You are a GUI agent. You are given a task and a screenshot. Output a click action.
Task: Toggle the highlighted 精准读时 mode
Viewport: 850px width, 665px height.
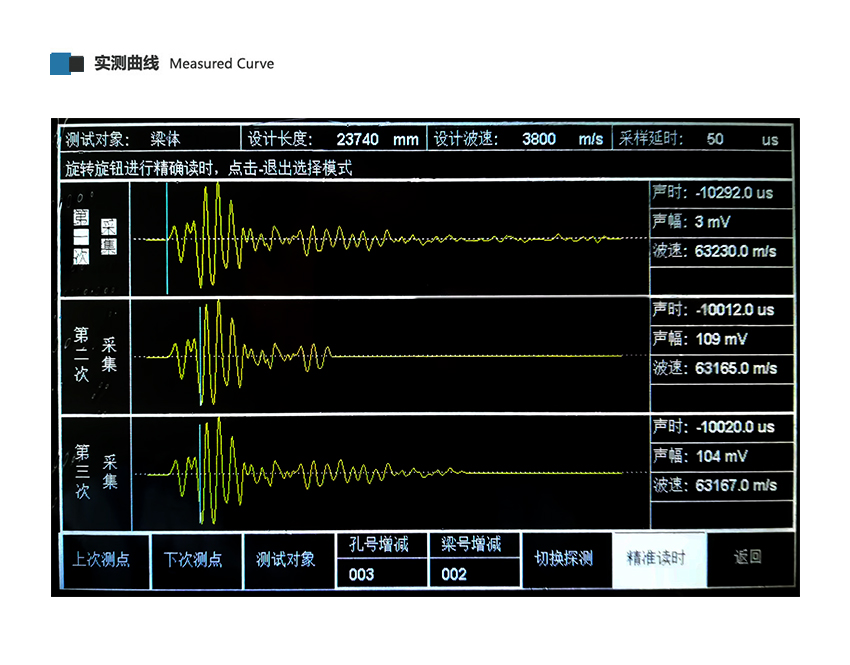coord(657,559)
